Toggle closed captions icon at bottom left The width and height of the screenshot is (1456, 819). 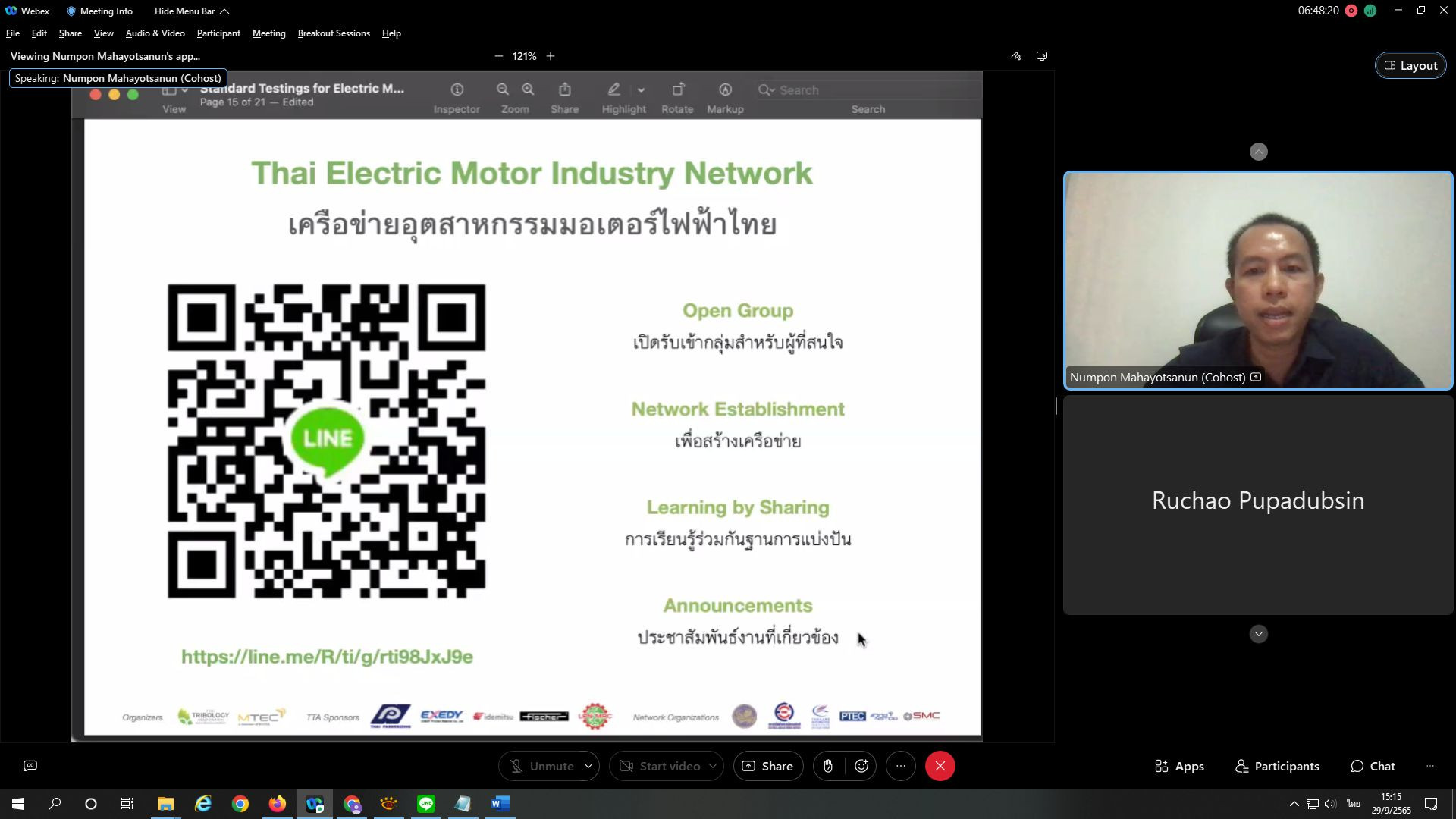coord(30,766)
